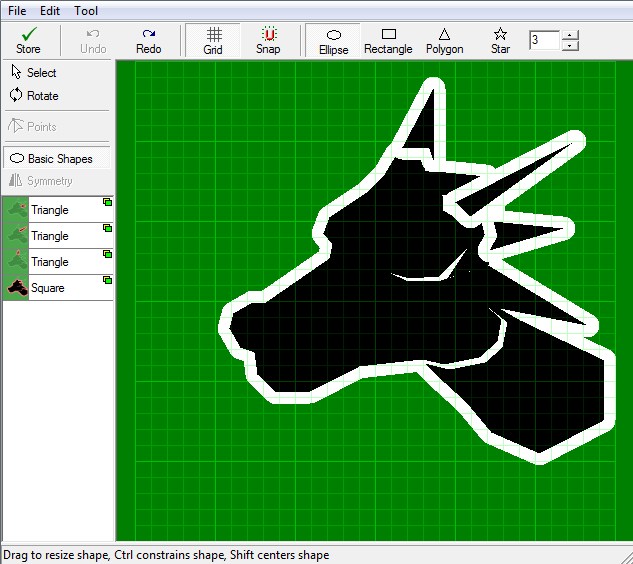Open the Tool menu
Image resolution: width=633 pixels, height=564 pixels.
click(86, 10)
